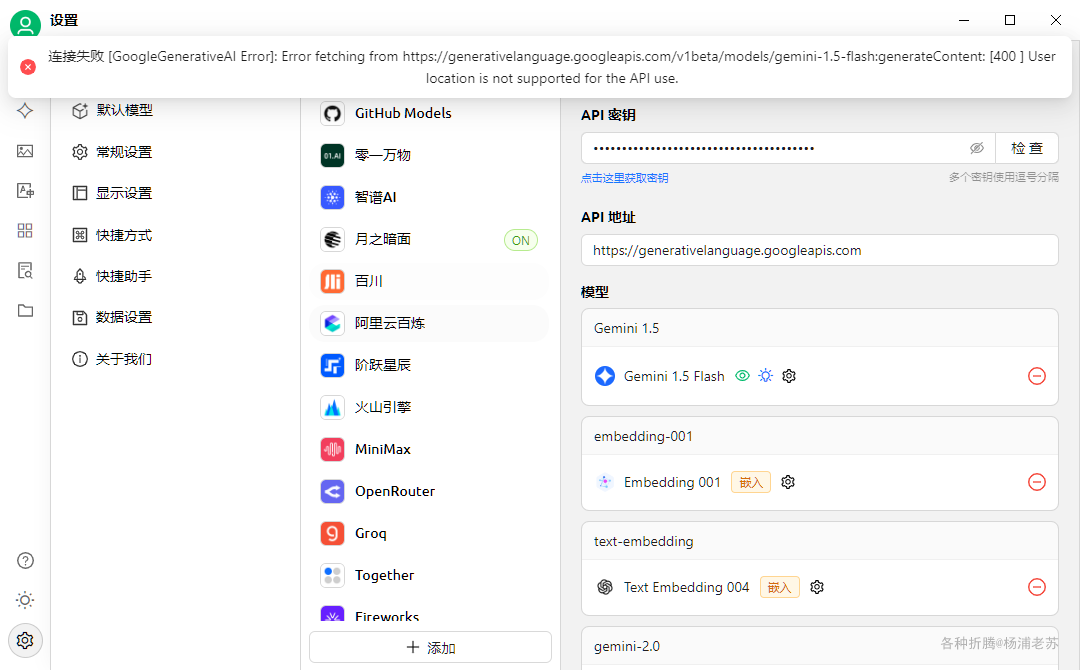This screenshot has height=670, width=1080.
Task: Click the Groq provider logo
Action: pyautogui.click(x=333, y=534)
